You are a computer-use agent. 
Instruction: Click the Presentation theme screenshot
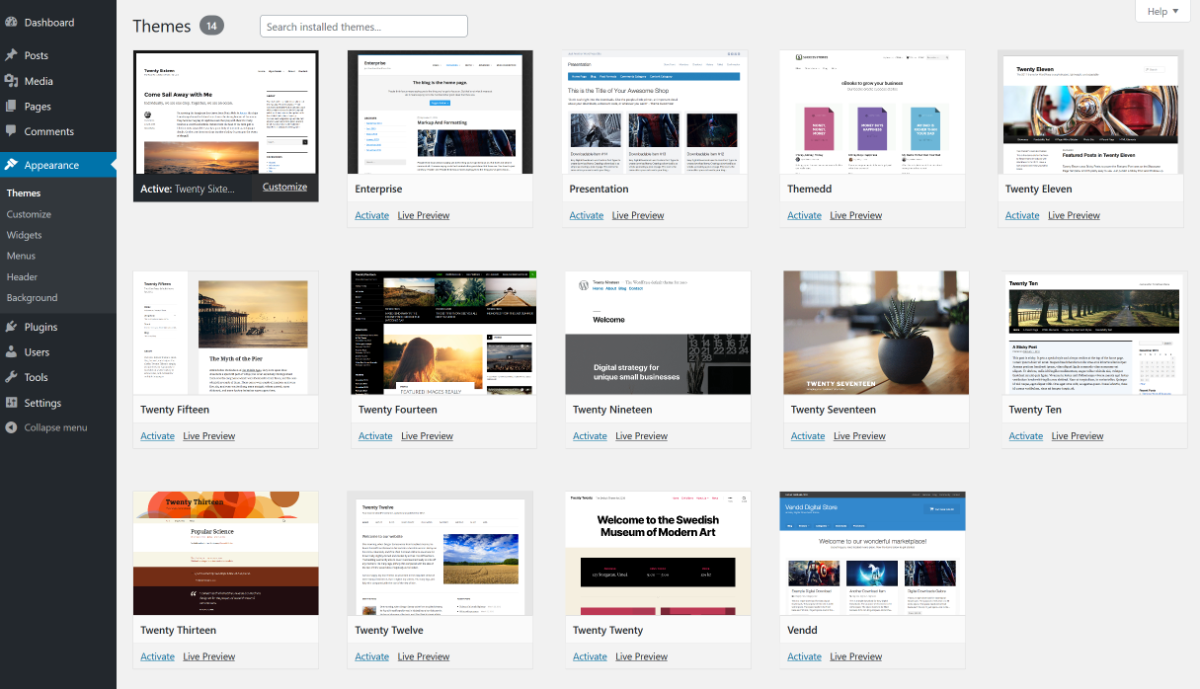[655, 112]
